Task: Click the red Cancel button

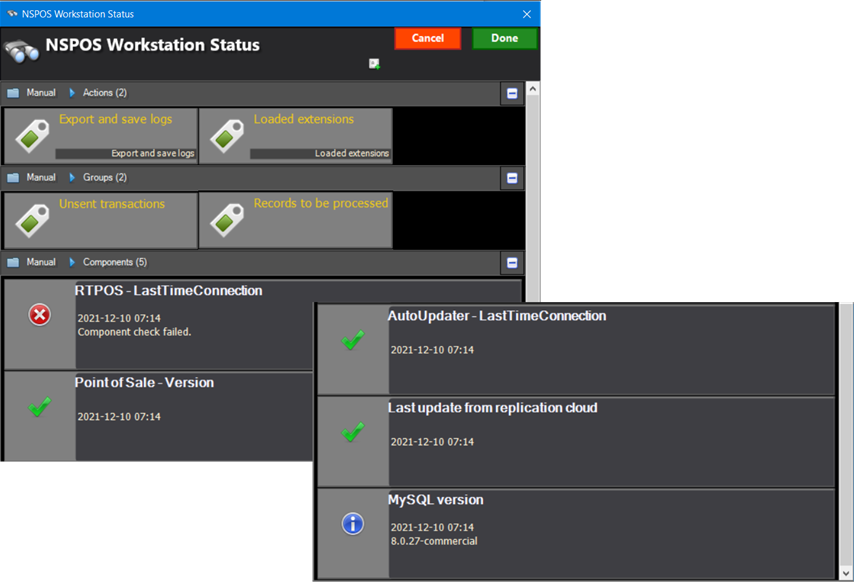Action: click(428, 38)
